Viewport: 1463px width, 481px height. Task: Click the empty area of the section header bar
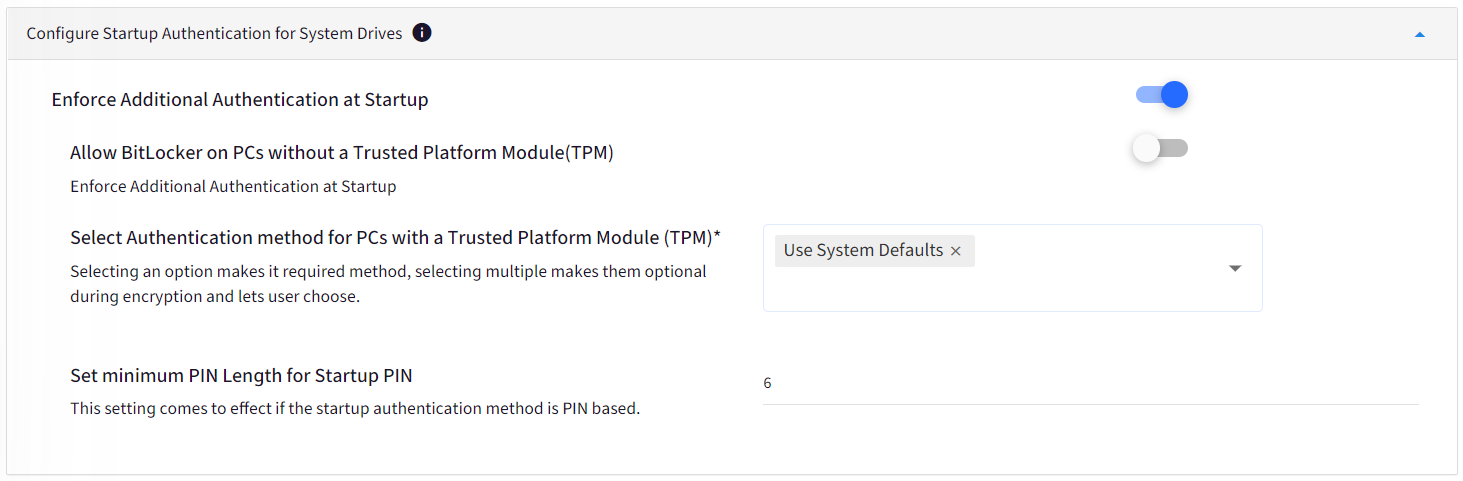tap(920, 34)
